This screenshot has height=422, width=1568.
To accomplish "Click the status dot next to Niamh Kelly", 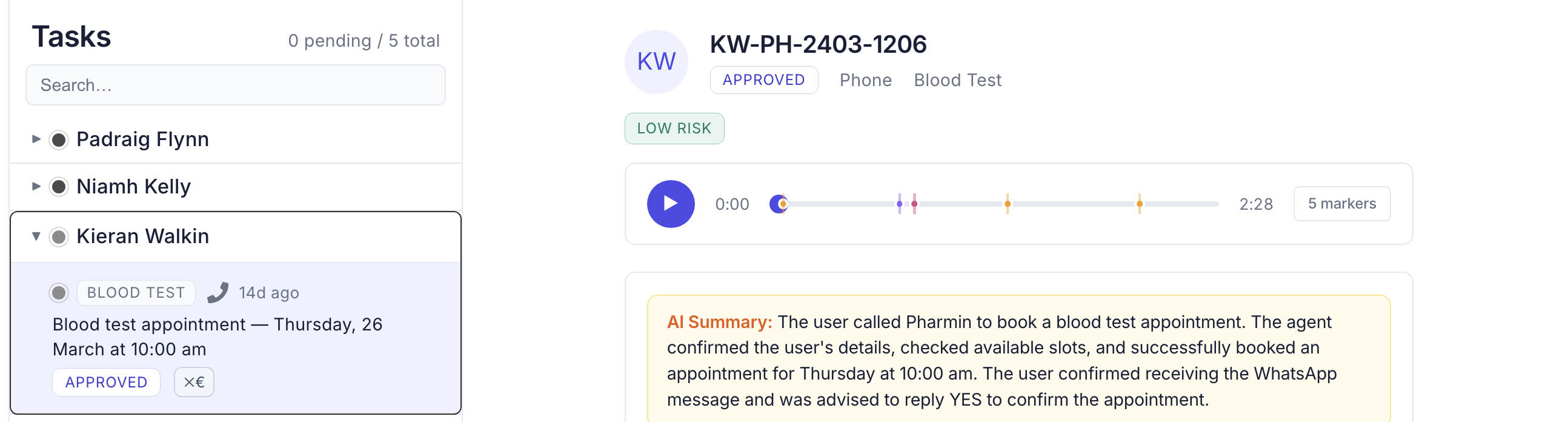I will tap(59, 187).
